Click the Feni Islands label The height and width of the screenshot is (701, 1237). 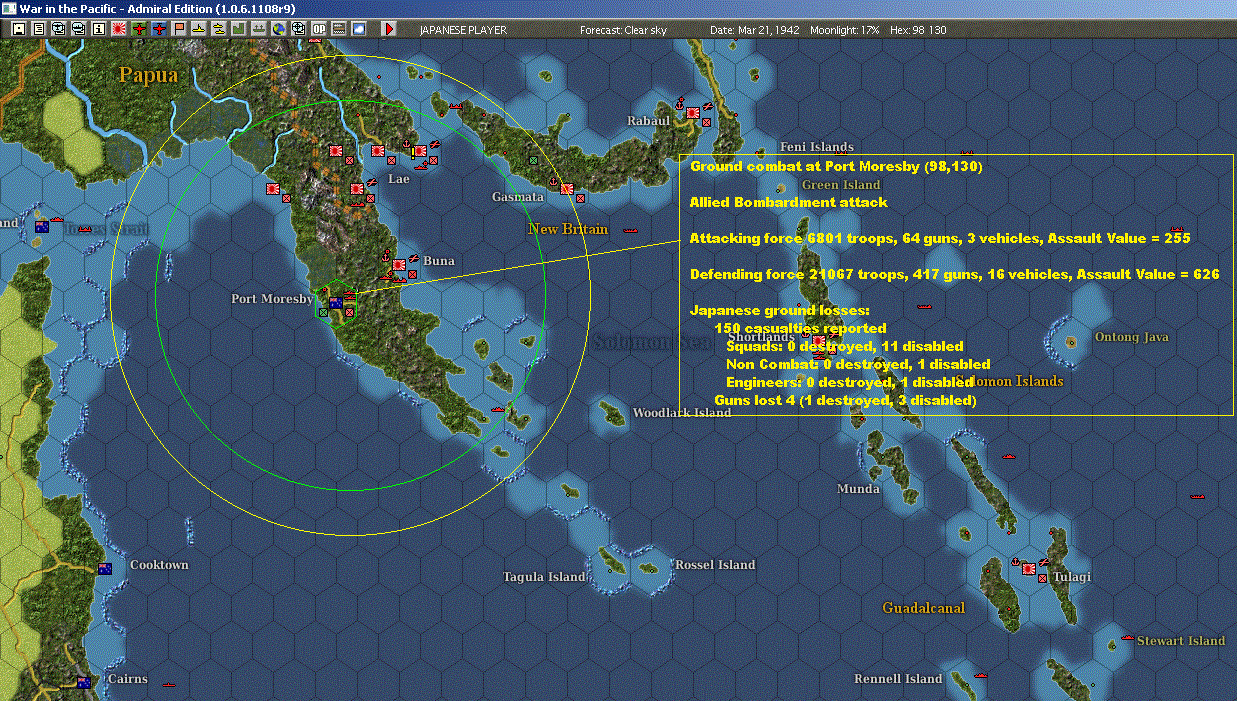(x=817, y=146)
